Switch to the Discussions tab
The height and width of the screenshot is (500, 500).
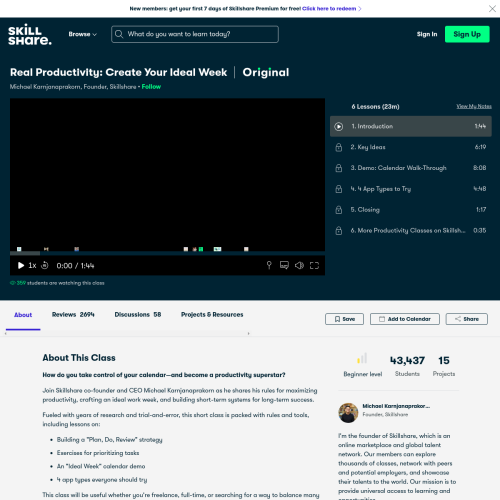[x=138, y=314]
